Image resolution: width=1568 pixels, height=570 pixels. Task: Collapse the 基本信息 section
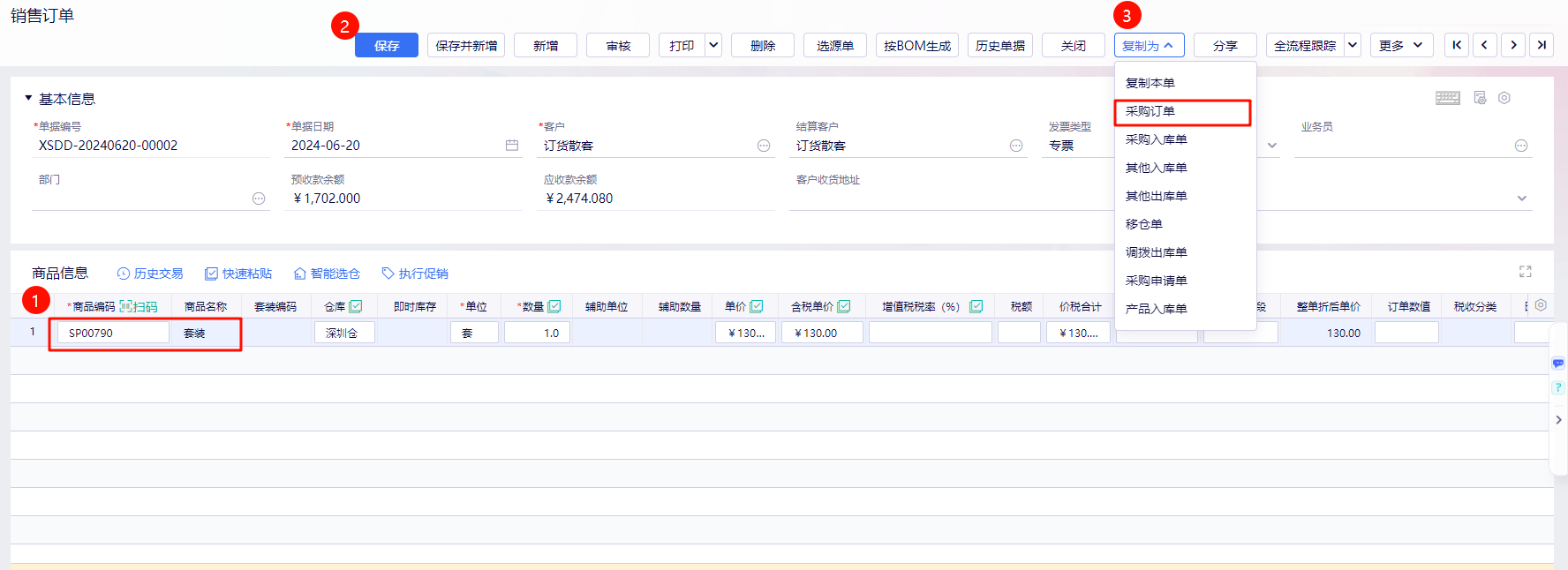28,98
